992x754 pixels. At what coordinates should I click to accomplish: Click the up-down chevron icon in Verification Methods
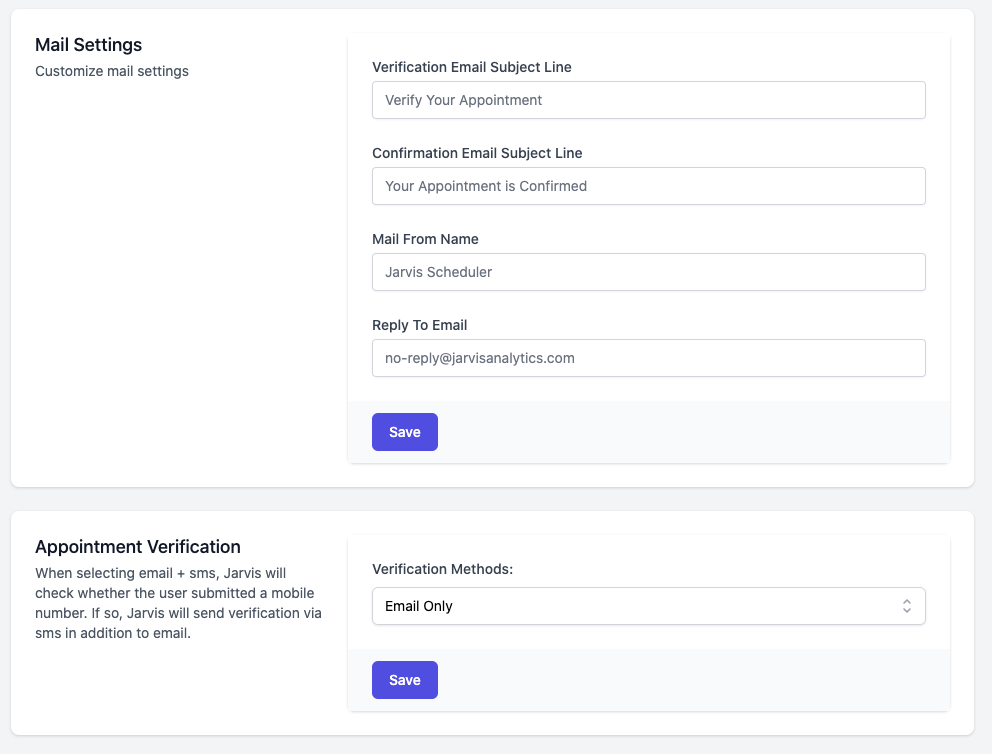907,606
